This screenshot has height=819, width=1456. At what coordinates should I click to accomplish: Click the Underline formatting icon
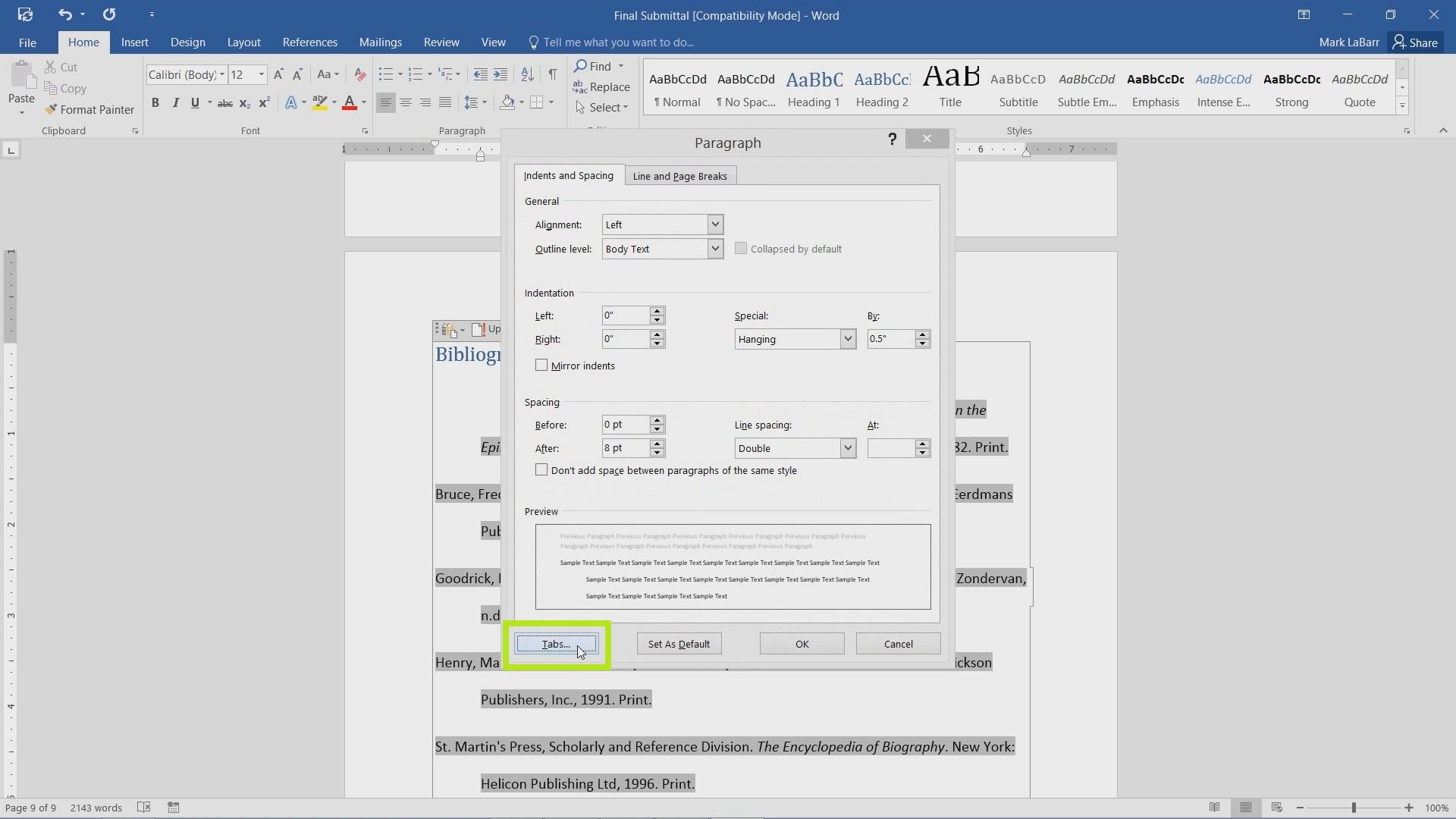click(195, 103)
